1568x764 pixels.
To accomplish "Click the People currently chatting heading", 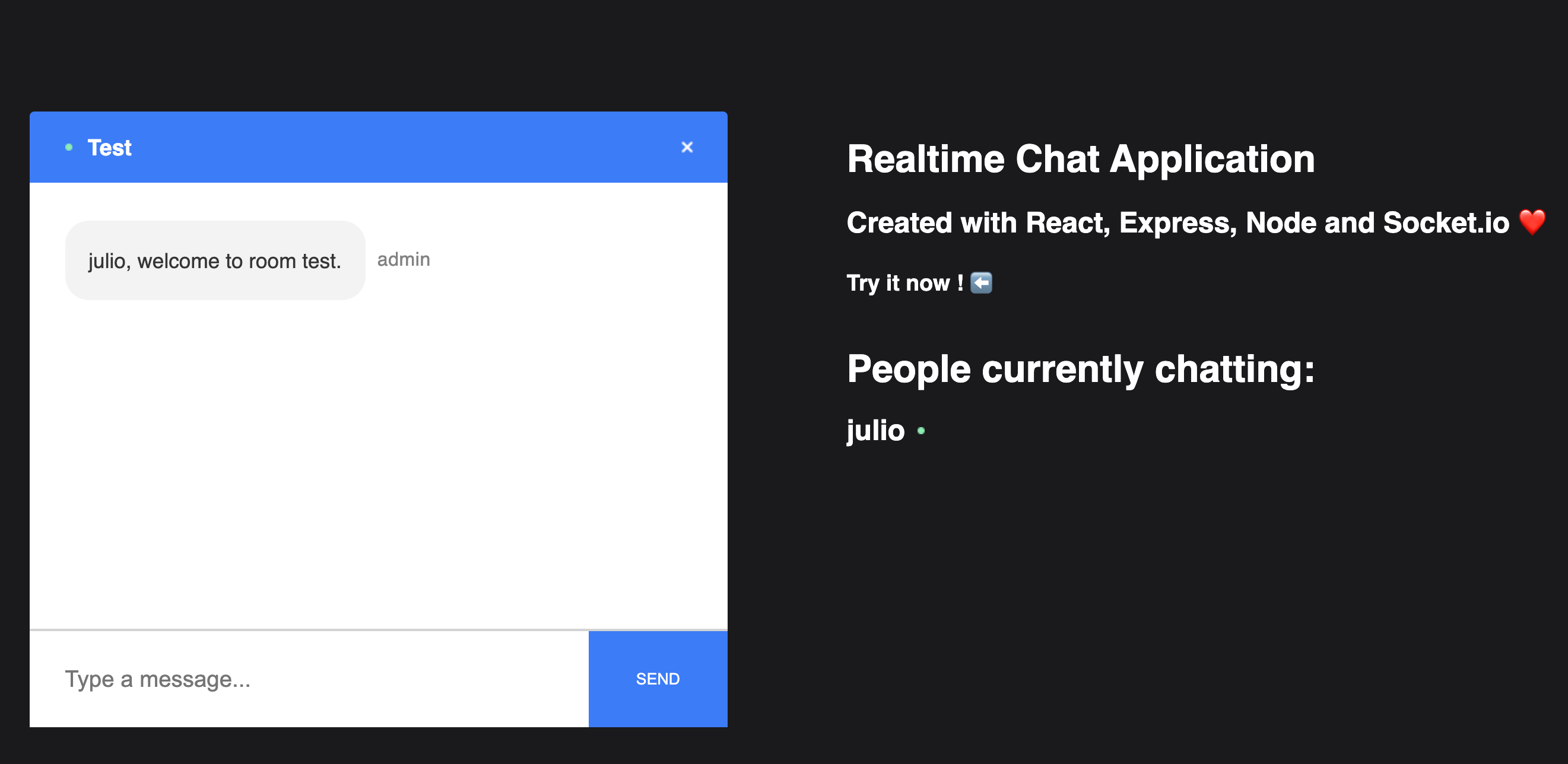I will click(1080, 369).
